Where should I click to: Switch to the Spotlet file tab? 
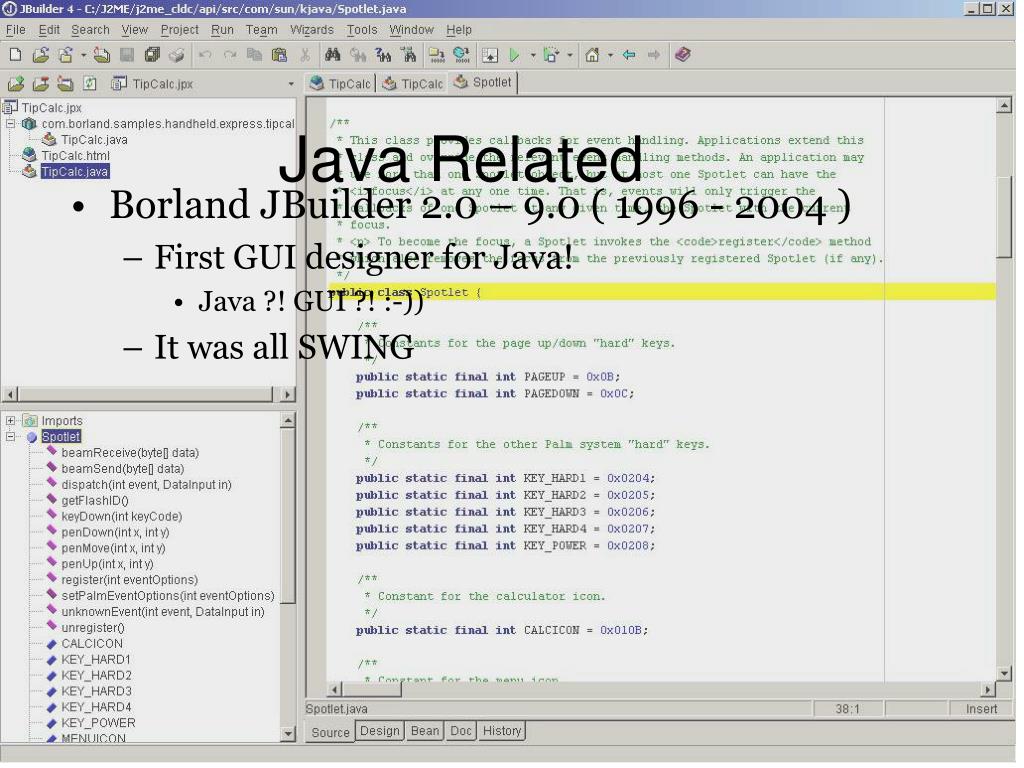tap(483, 83)
